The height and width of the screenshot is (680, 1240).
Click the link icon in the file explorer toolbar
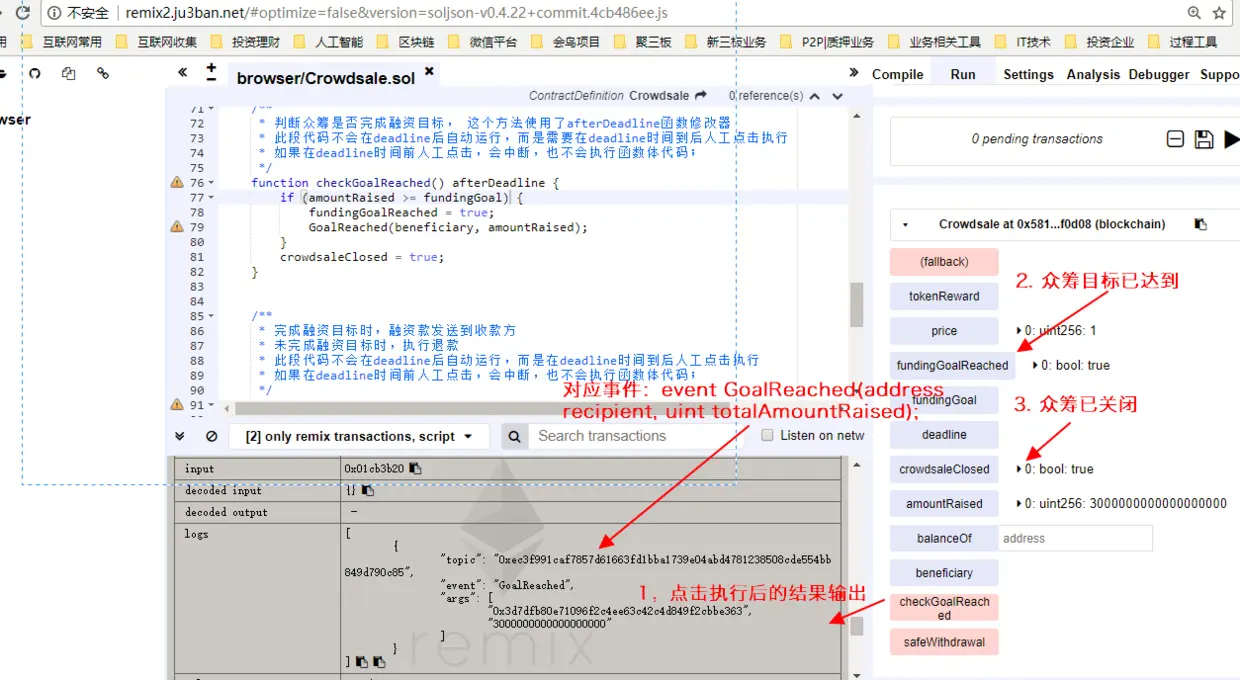pos(103,74)
